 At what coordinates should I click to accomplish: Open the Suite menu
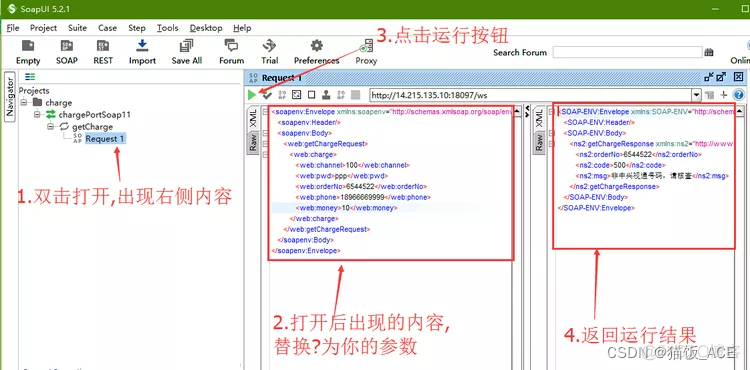[77, 28]
